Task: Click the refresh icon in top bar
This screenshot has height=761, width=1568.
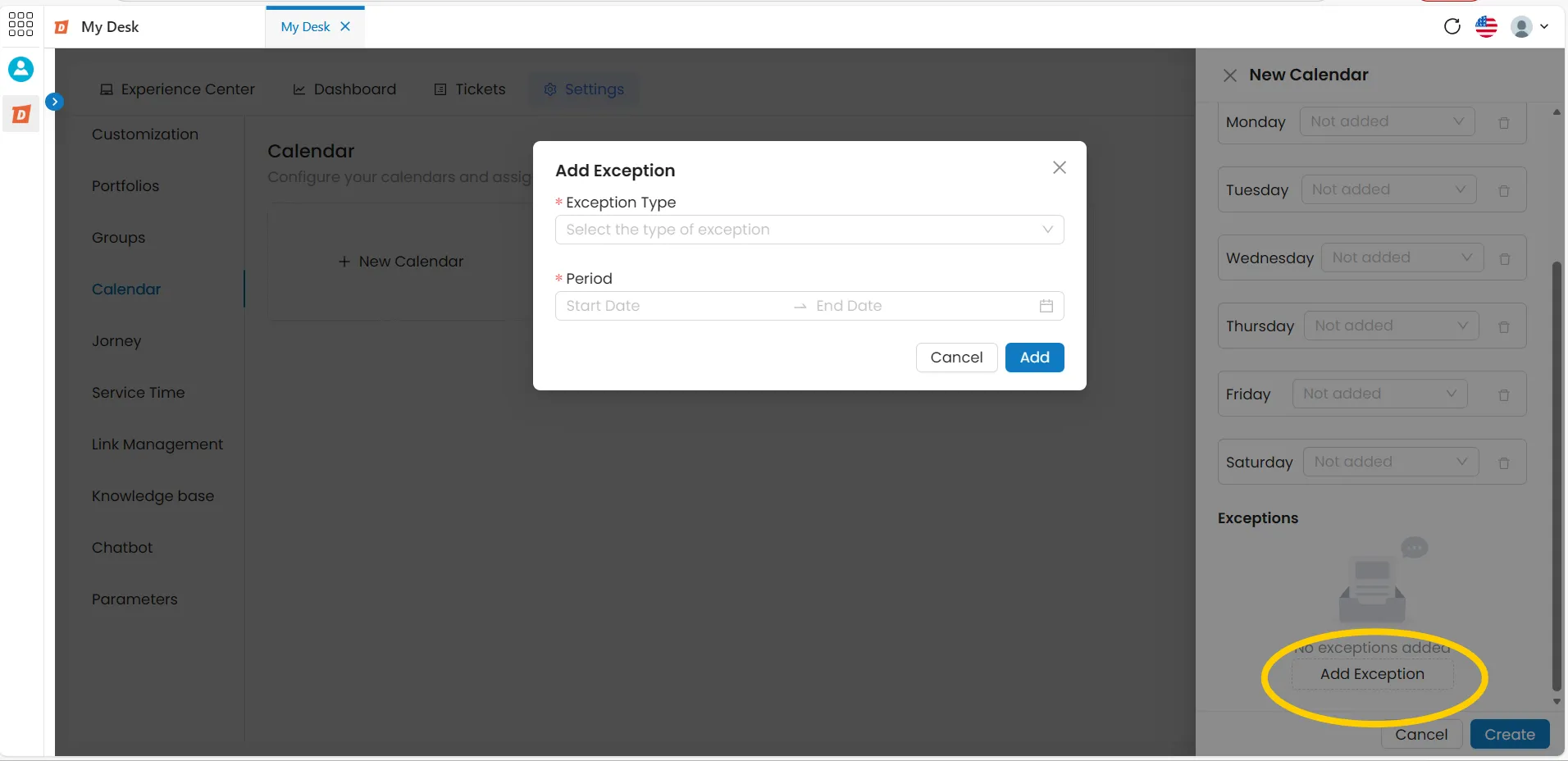Action: [1452, 26]
